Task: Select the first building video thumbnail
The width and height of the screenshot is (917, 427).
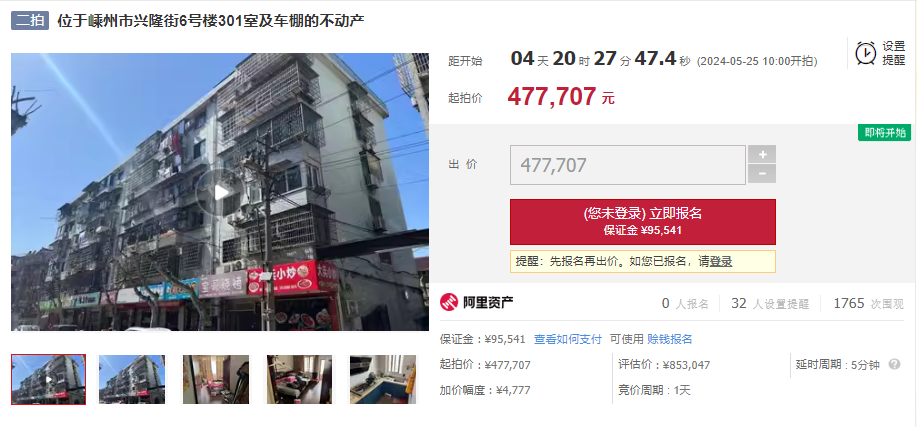Action: [49, 379]
